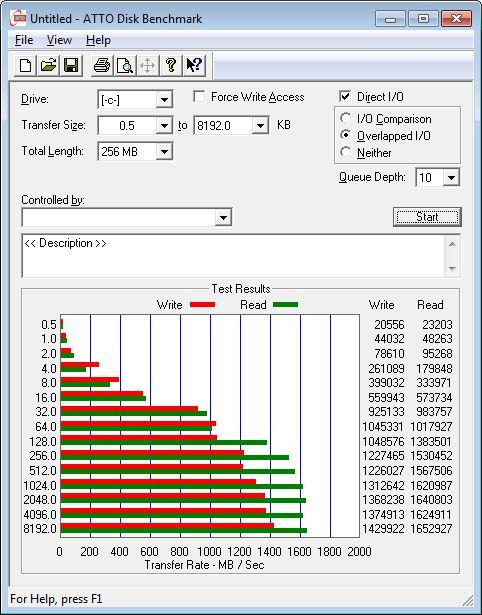Image resolution: width=482 pixels, height=615 pixels.
Task: Click the Open file folder icon
Action: click(48, 65)
